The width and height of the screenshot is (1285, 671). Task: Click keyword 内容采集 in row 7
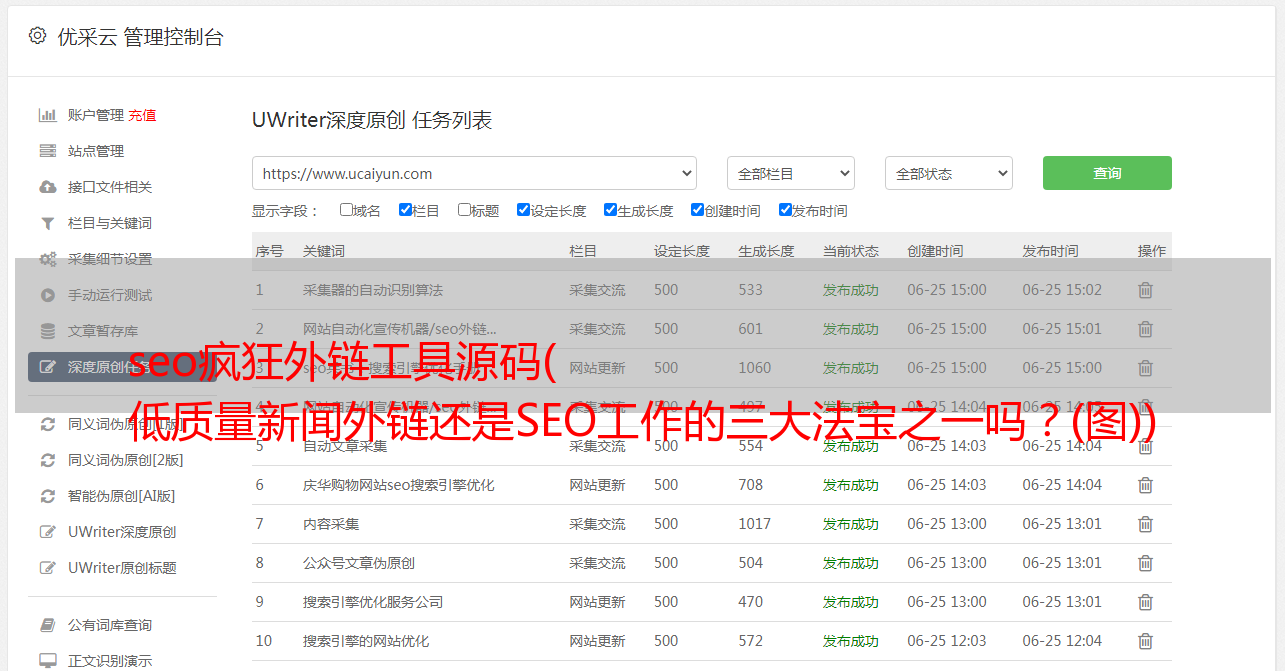point(331,524)
